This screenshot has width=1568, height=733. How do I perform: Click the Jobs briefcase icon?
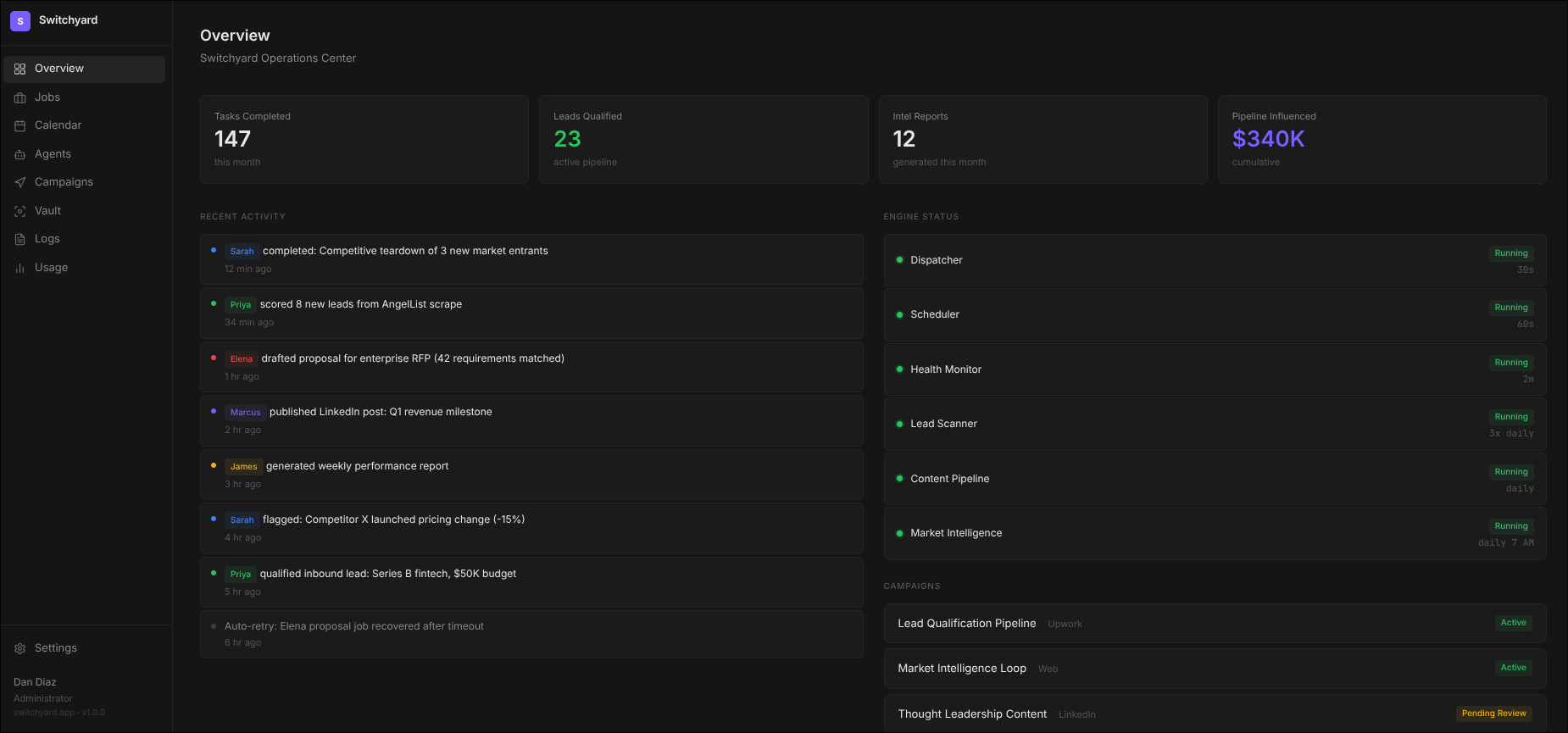[x=19, y=97]
